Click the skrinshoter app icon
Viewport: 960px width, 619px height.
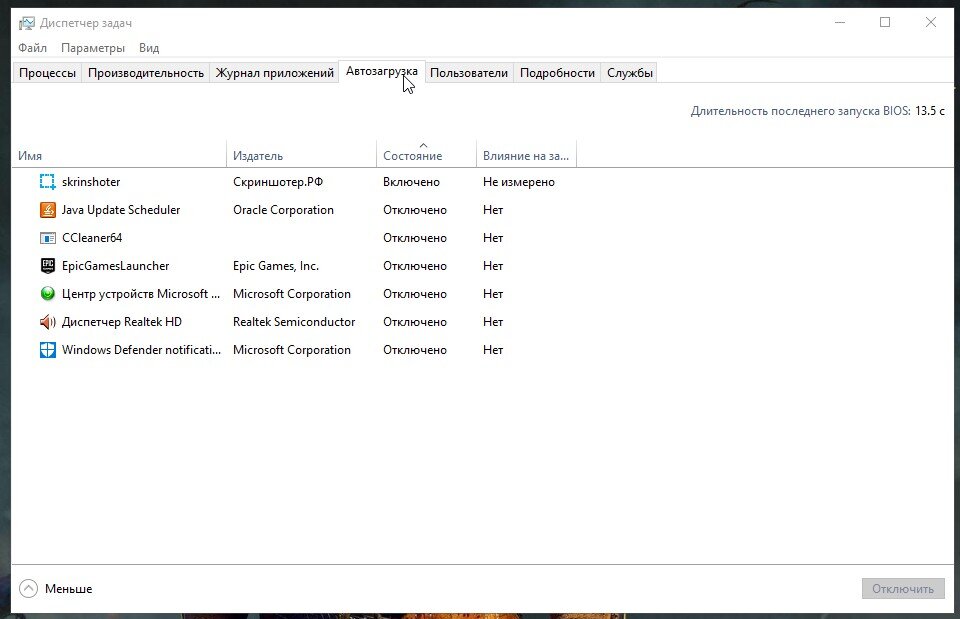[x=48, y=182]
